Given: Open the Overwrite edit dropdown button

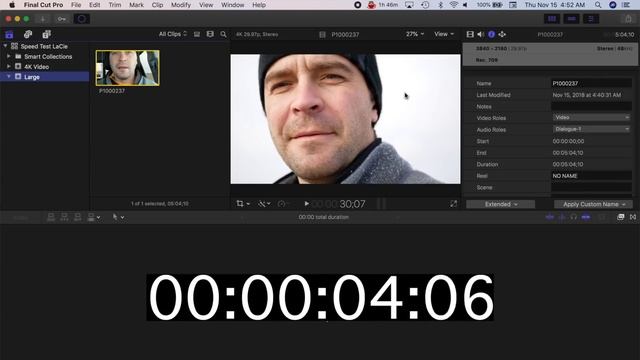Looking at the screenshot, I should 93,217.
